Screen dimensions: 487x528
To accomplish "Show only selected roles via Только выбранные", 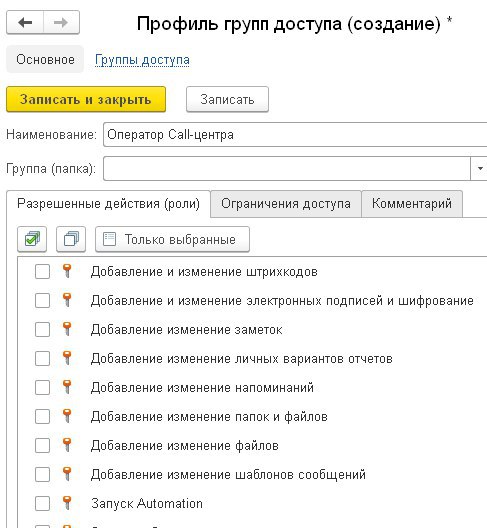I will pos(172,239).
